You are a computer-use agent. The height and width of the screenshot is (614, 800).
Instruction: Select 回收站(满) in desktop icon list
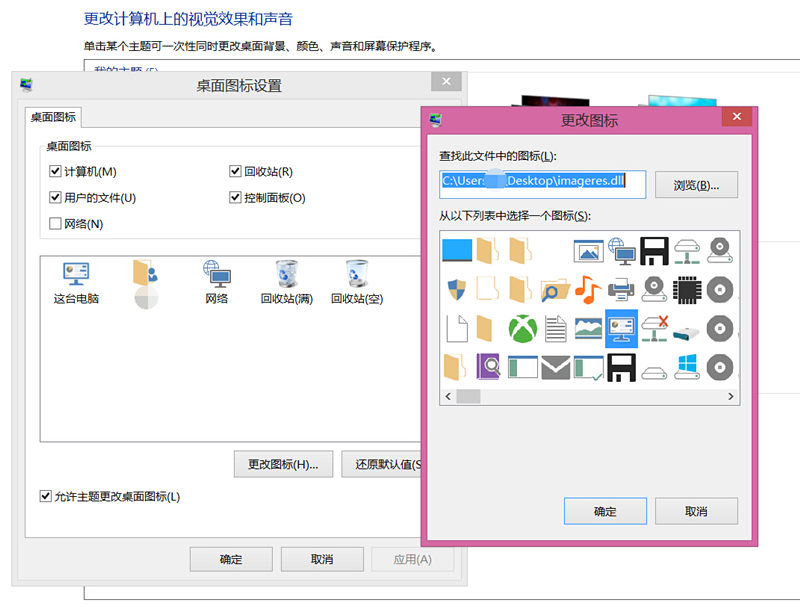click(286, 282)
